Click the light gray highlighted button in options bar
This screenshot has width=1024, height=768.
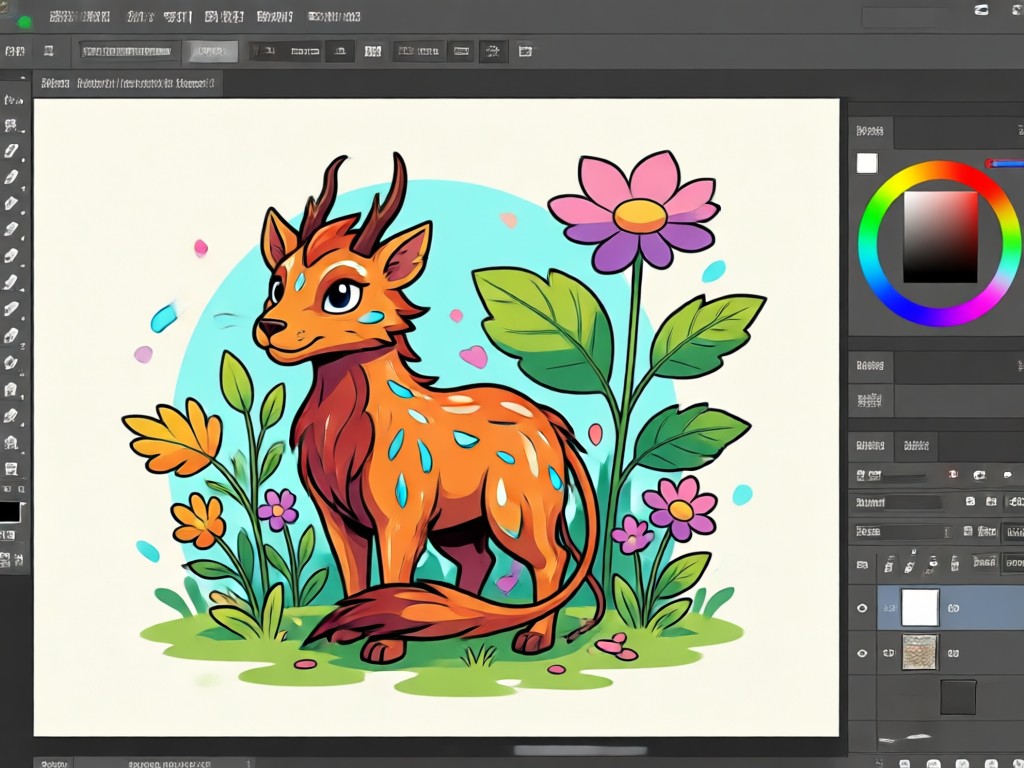click(210, 51)
